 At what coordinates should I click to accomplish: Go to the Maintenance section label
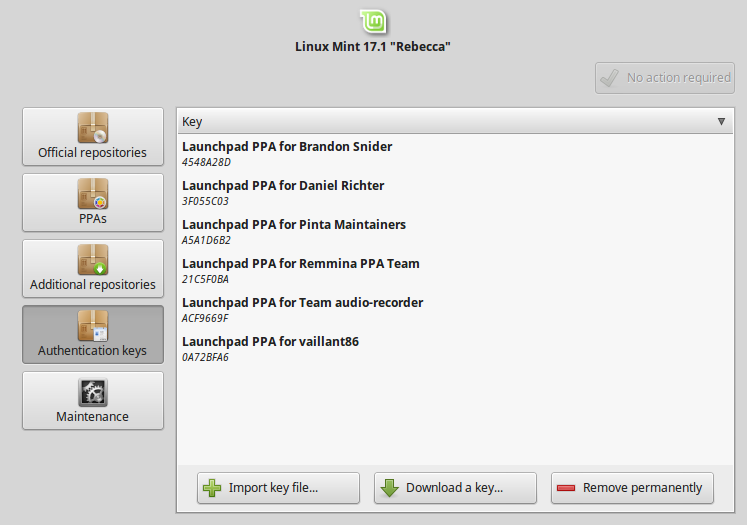click(x=92, y=416)
